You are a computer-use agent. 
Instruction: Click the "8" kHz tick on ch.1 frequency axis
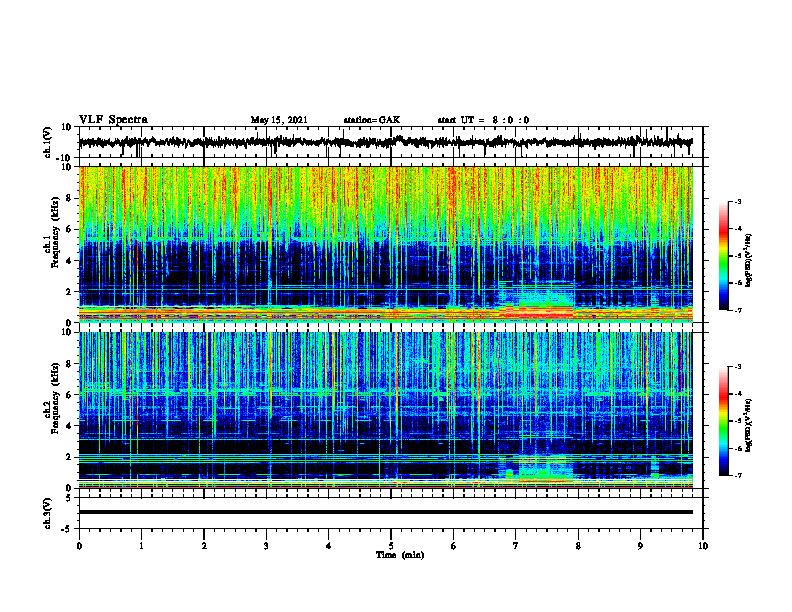click(x=71, y=198)
